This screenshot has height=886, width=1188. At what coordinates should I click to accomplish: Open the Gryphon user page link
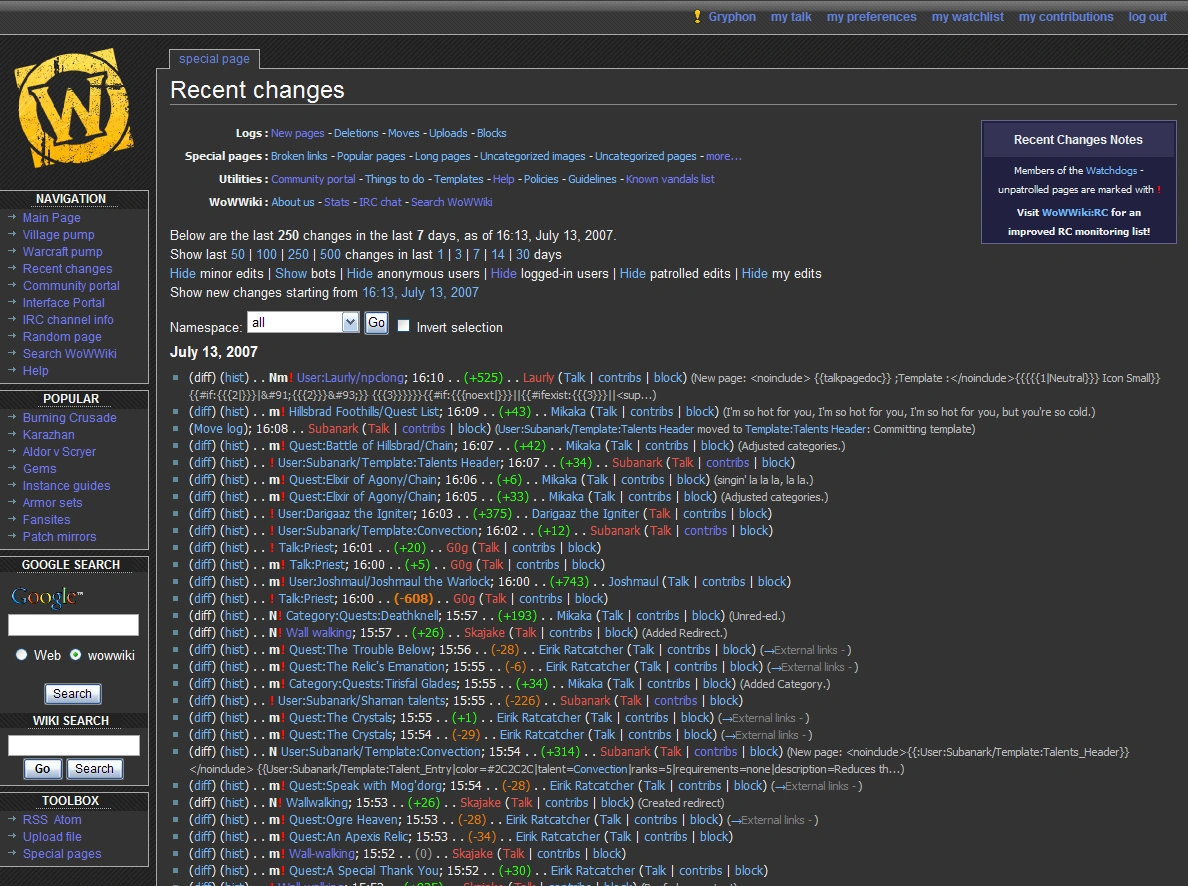tap(732, 17)
